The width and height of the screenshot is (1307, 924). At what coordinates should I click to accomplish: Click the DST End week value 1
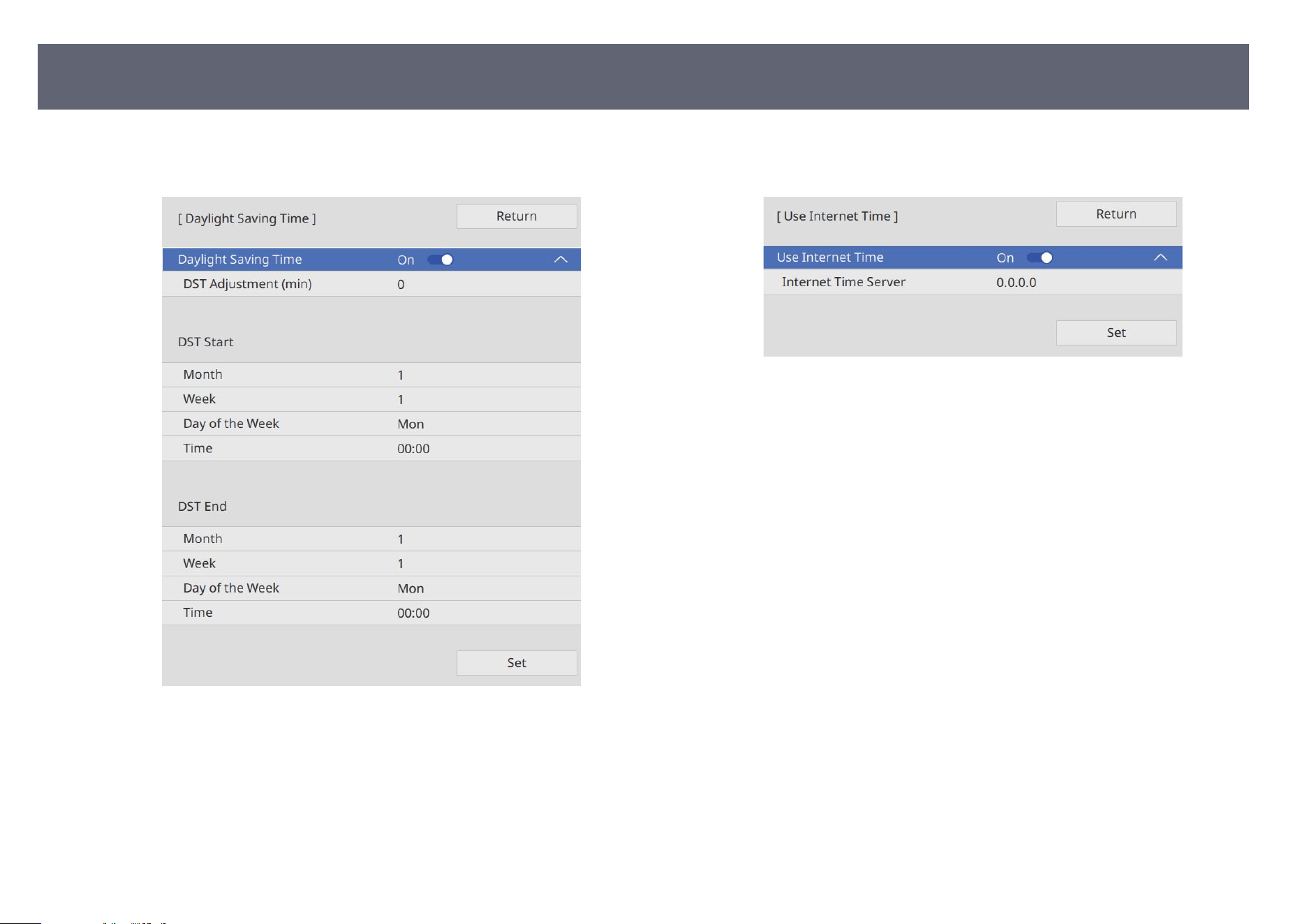pyautogui.click(x=401, y=564)
